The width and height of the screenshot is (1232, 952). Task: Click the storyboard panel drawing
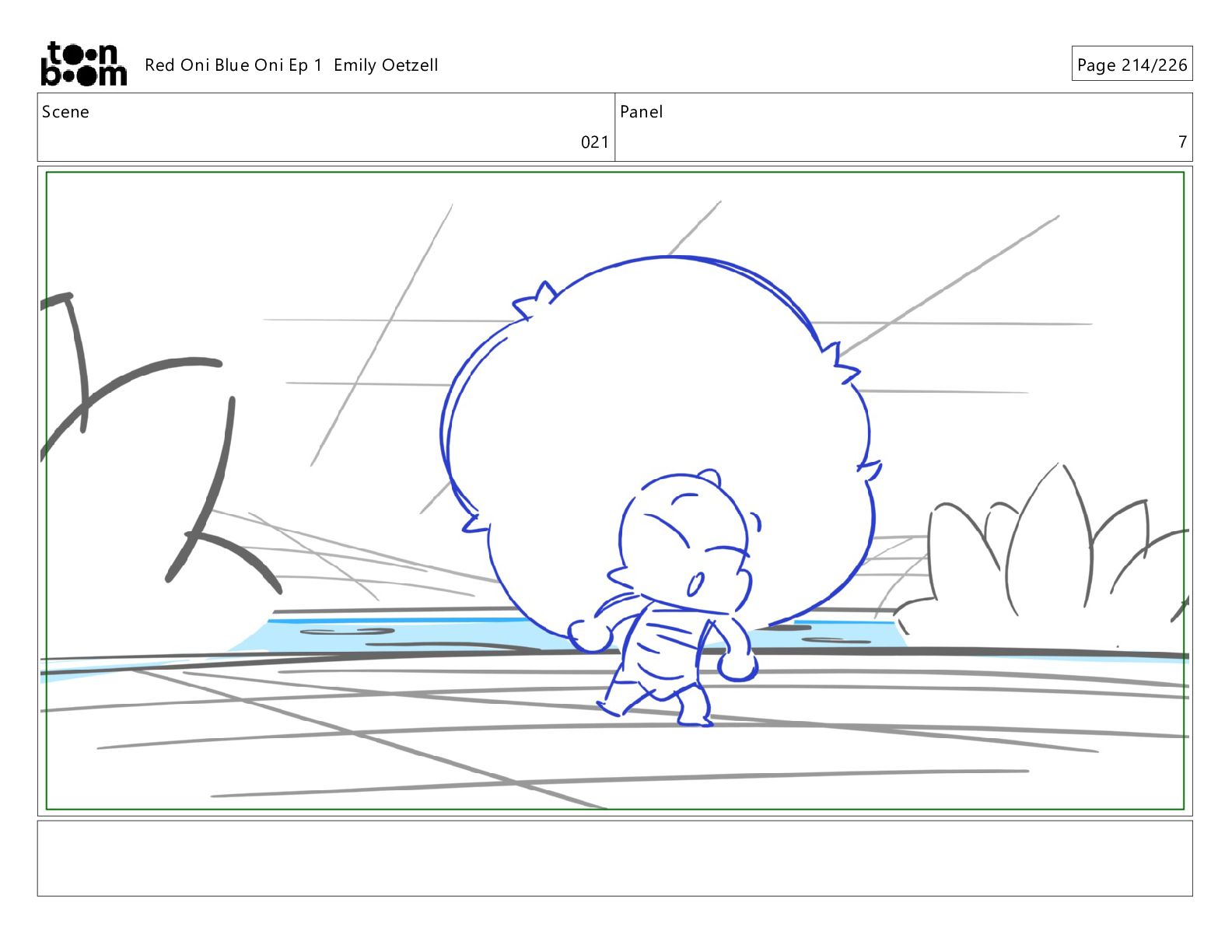click(x=614, y=491)
